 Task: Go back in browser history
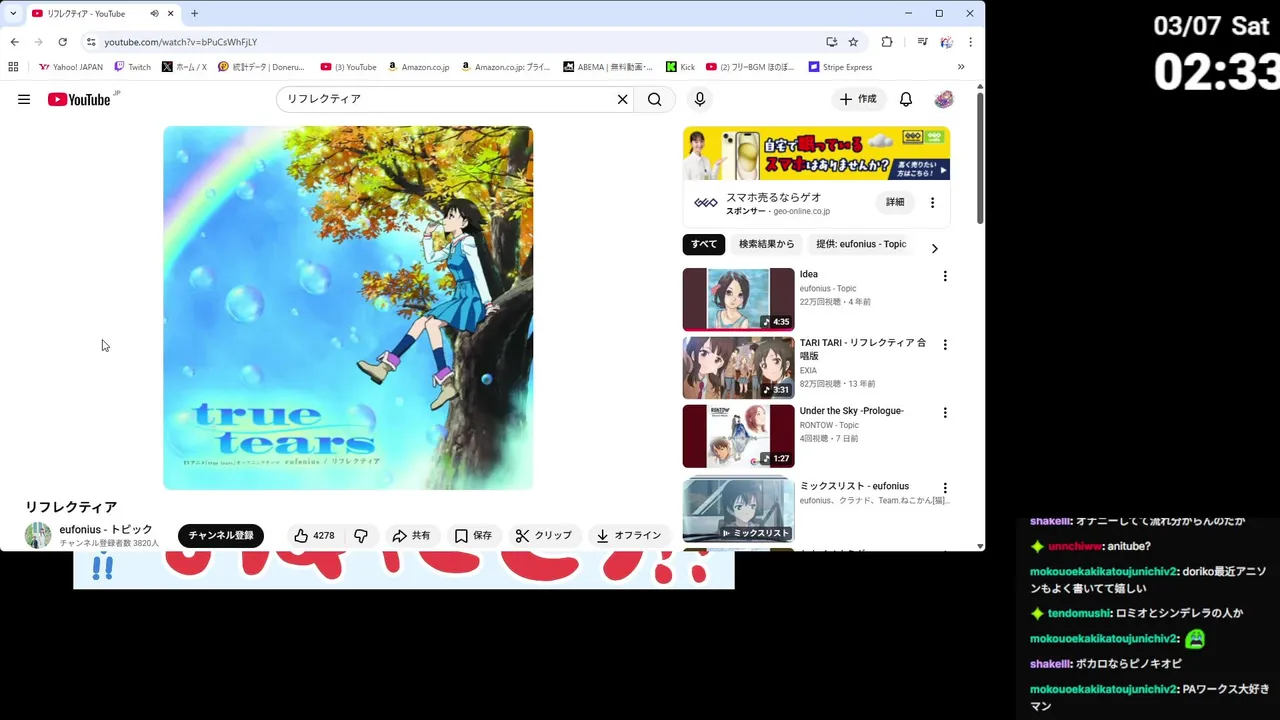pyautogui.click(x=14, y=42)
